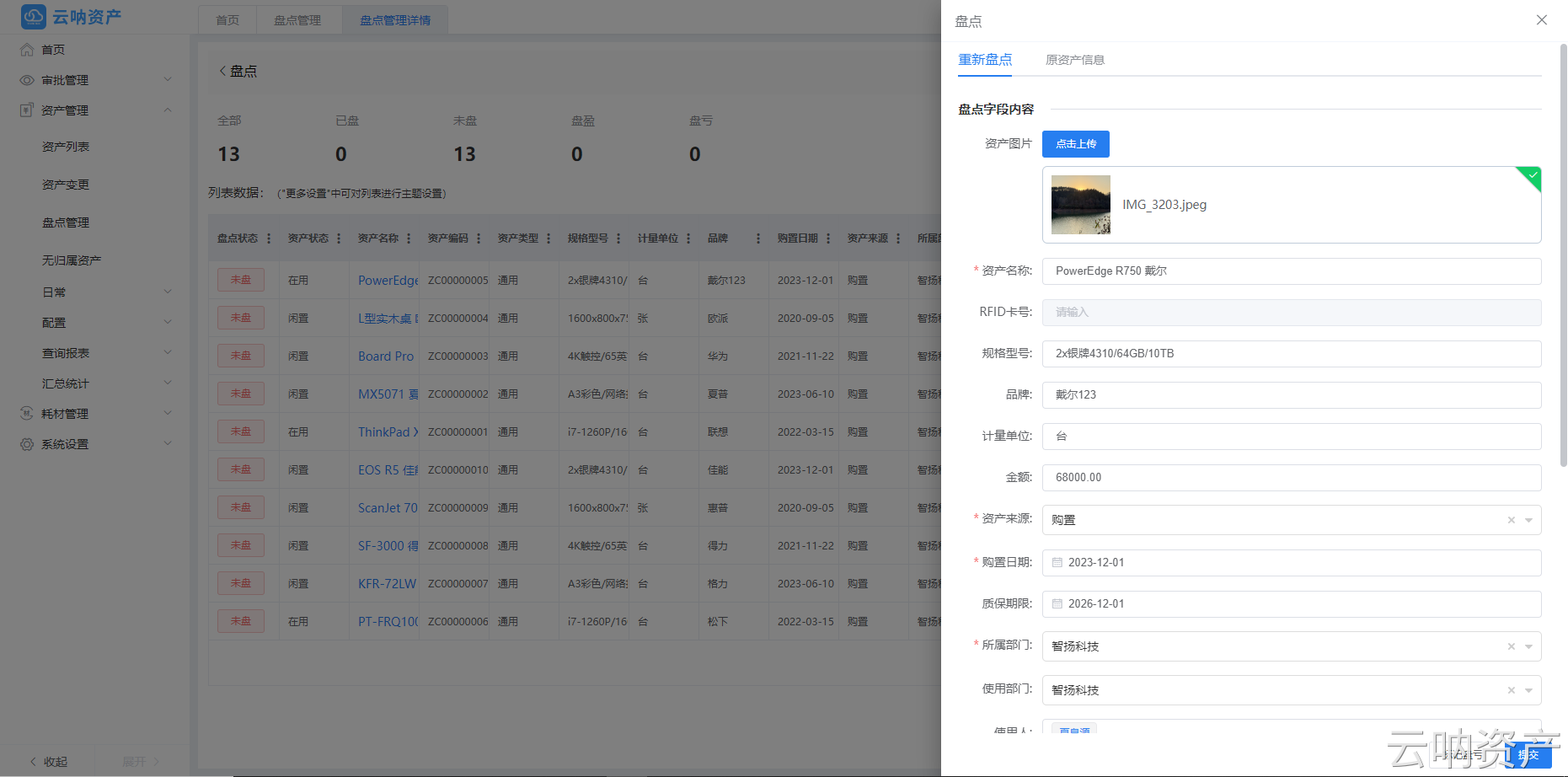Open the IMG_3203.jpeg thumbnail preview

(x=1080, y=205)
